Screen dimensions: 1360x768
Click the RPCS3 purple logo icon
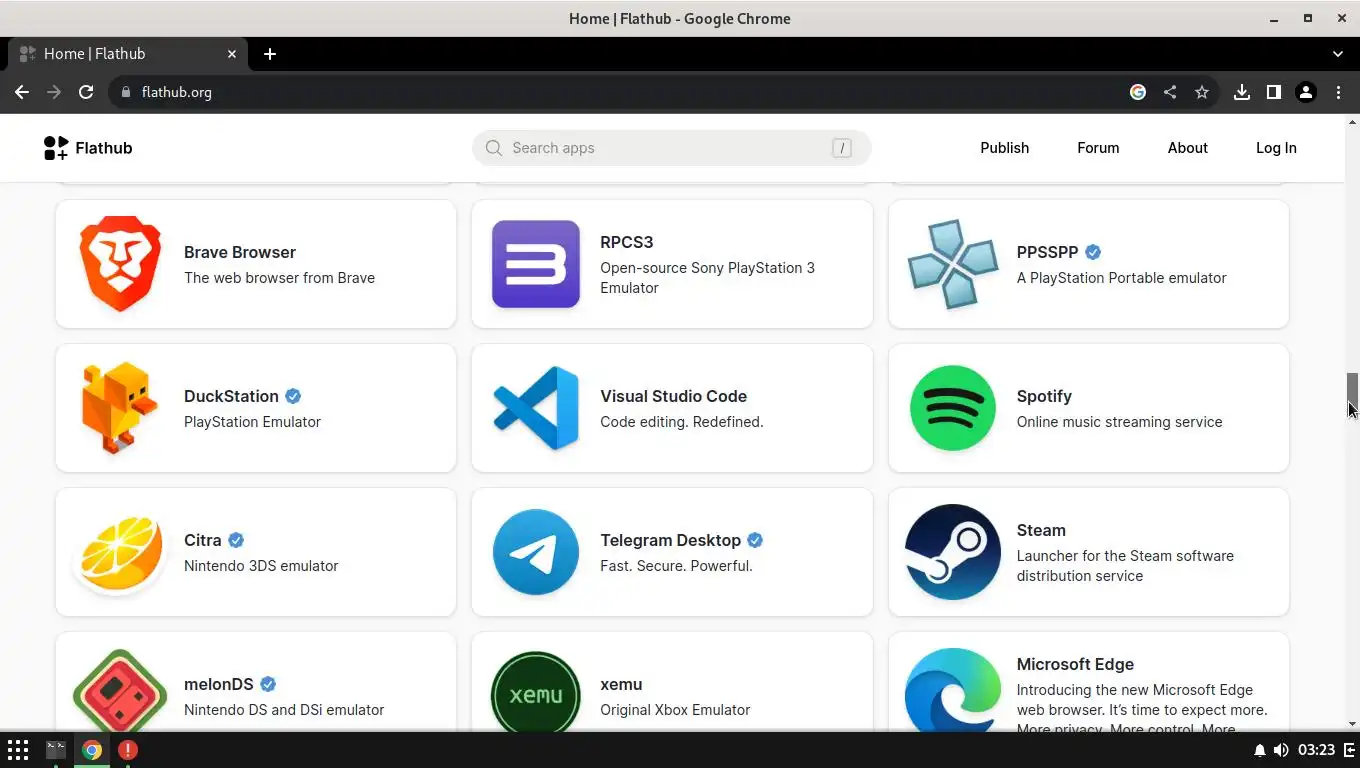[x=536, y=264]
